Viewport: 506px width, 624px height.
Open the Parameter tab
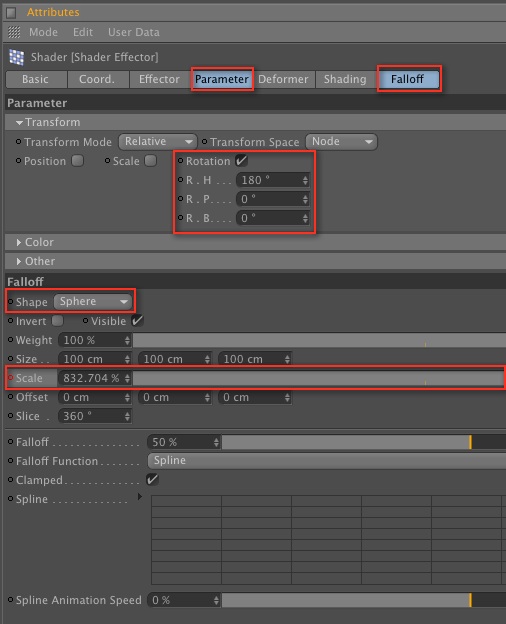coord(222,79)
